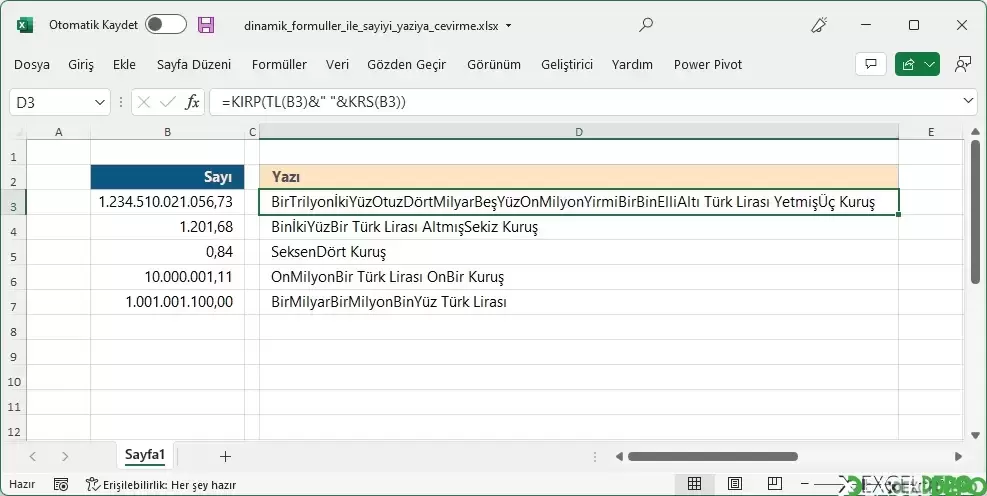Click the person profile icon near Share
Viewport: 987px width, 496px height.
coord(962,64)
